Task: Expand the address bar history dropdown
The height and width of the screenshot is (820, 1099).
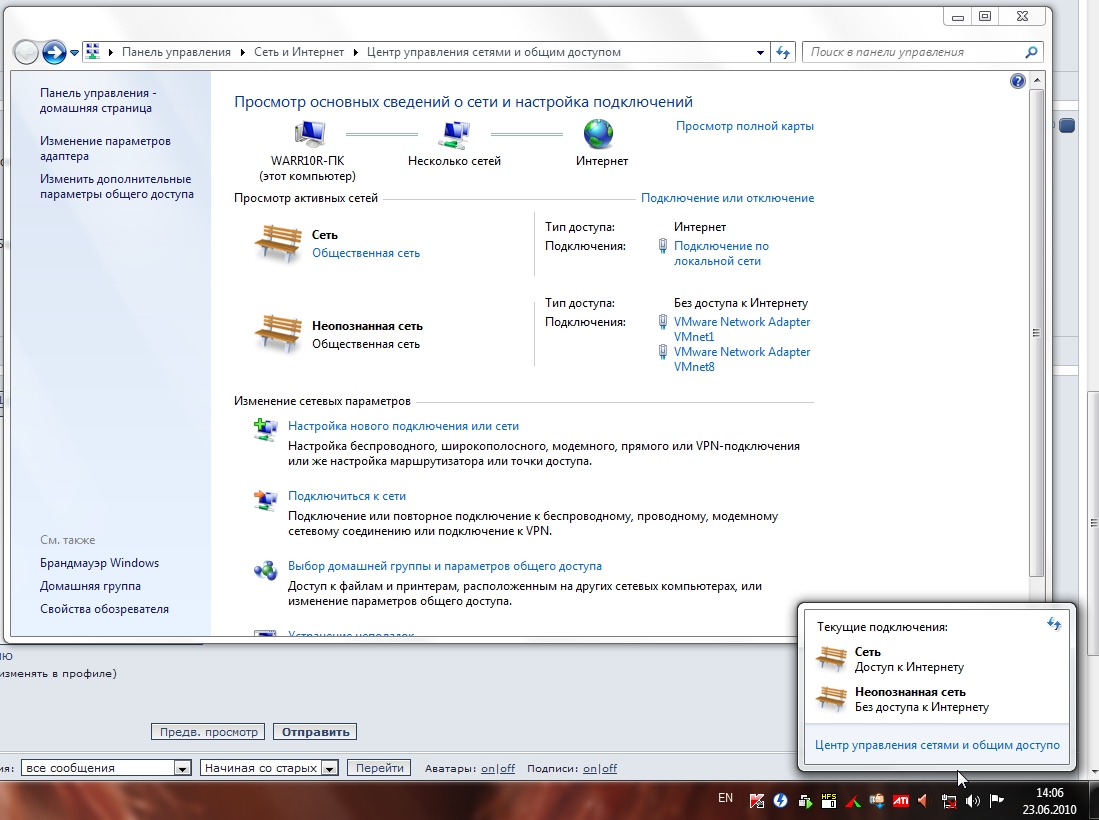Action: tap(760, 53)
